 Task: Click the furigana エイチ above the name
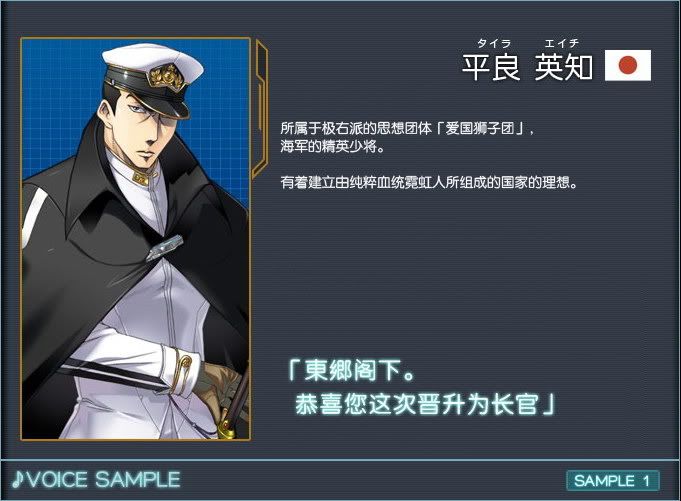(x=562, y=43)
